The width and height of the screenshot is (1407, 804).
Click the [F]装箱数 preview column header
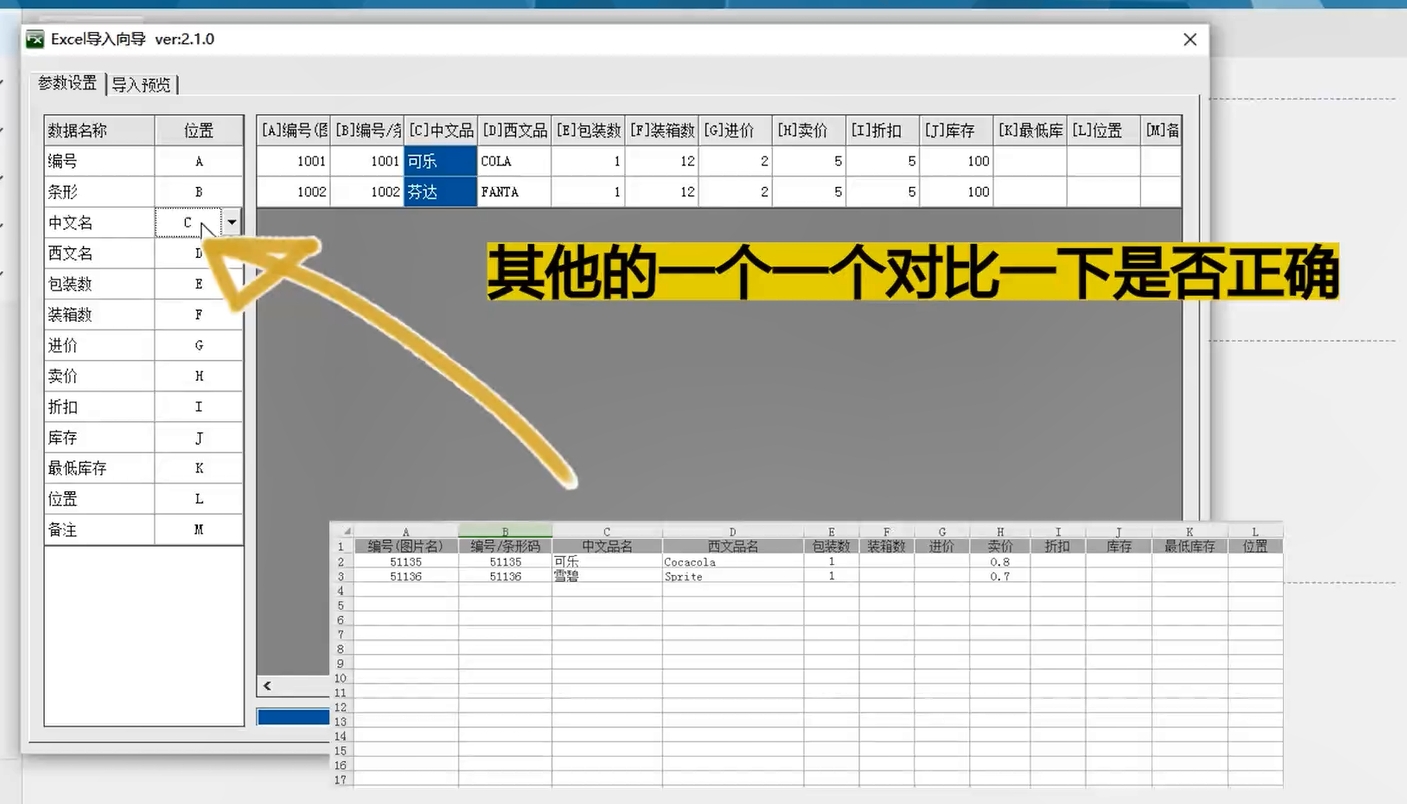point(662,130)
